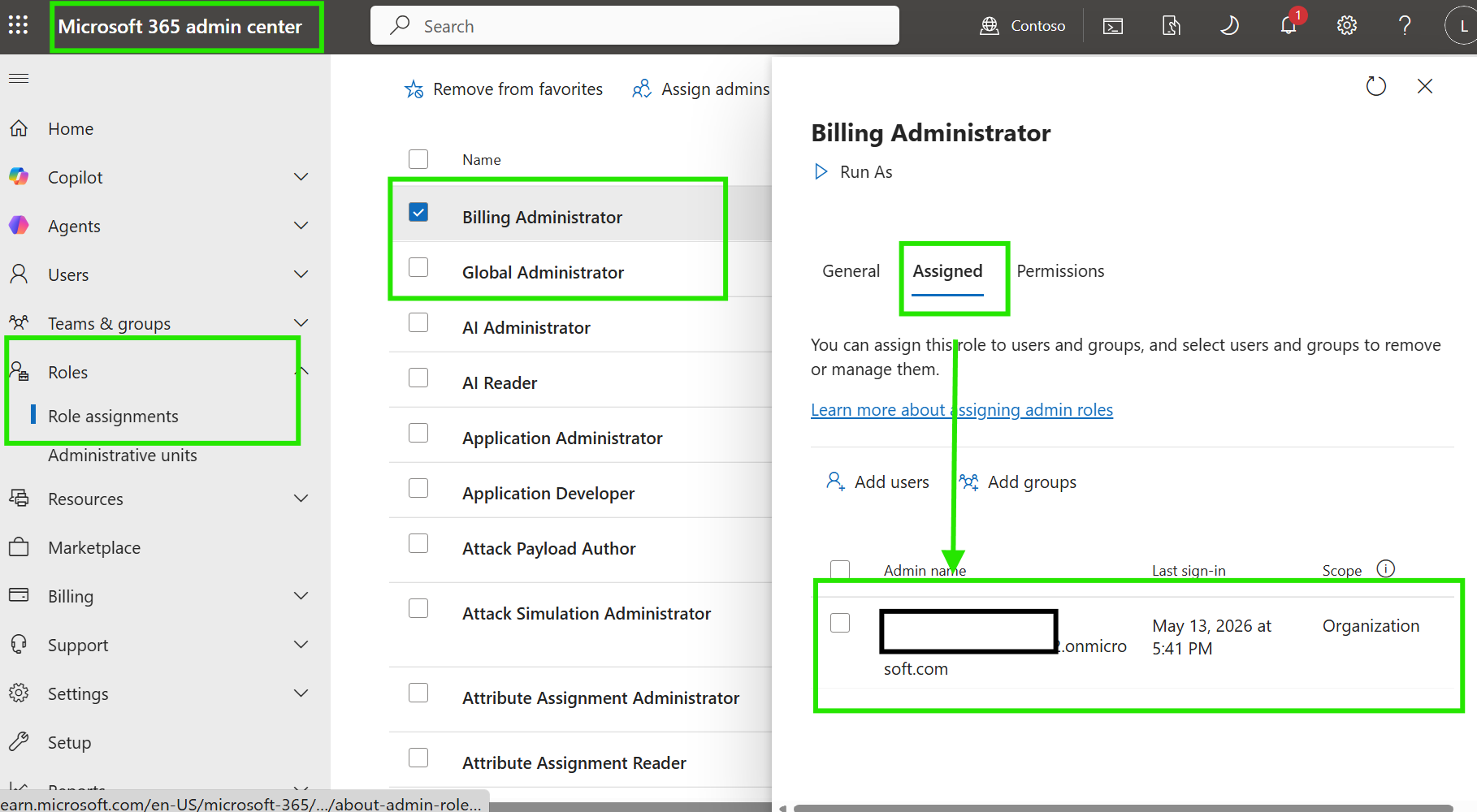Click Add users button
1477x812 pixels.
pos(877,482)
